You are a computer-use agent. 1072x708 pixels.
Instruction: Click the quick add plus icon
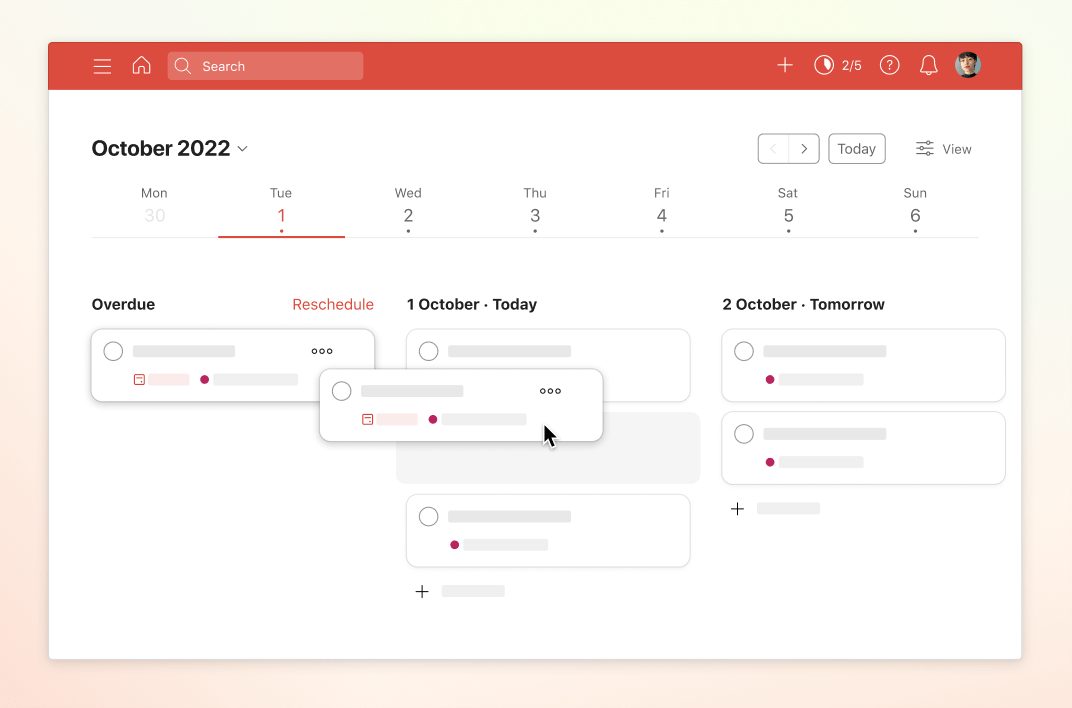click(x=785, y=66)
